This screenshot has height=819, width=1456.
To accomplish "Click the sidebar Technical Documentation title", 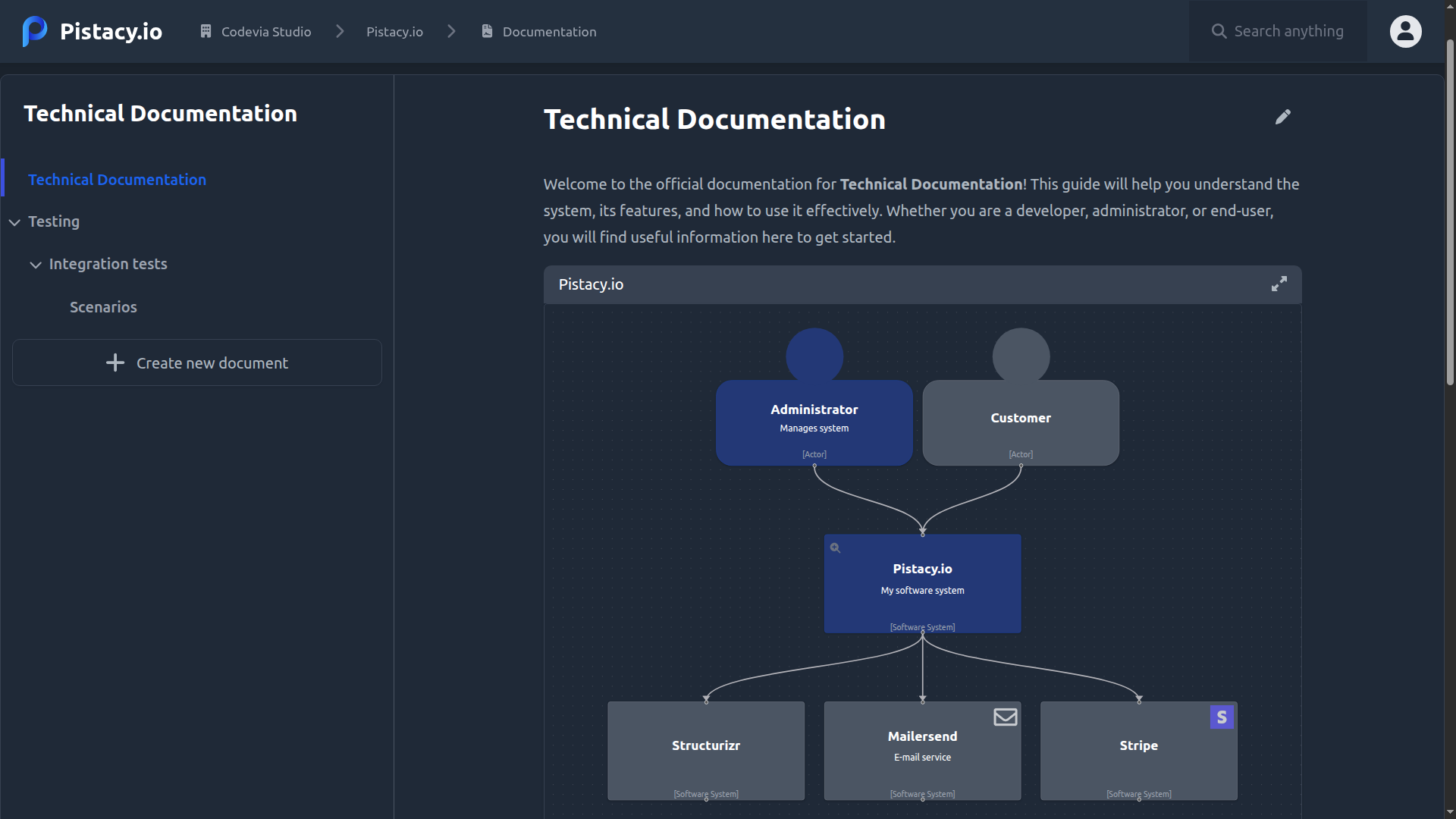I will 160,113.
